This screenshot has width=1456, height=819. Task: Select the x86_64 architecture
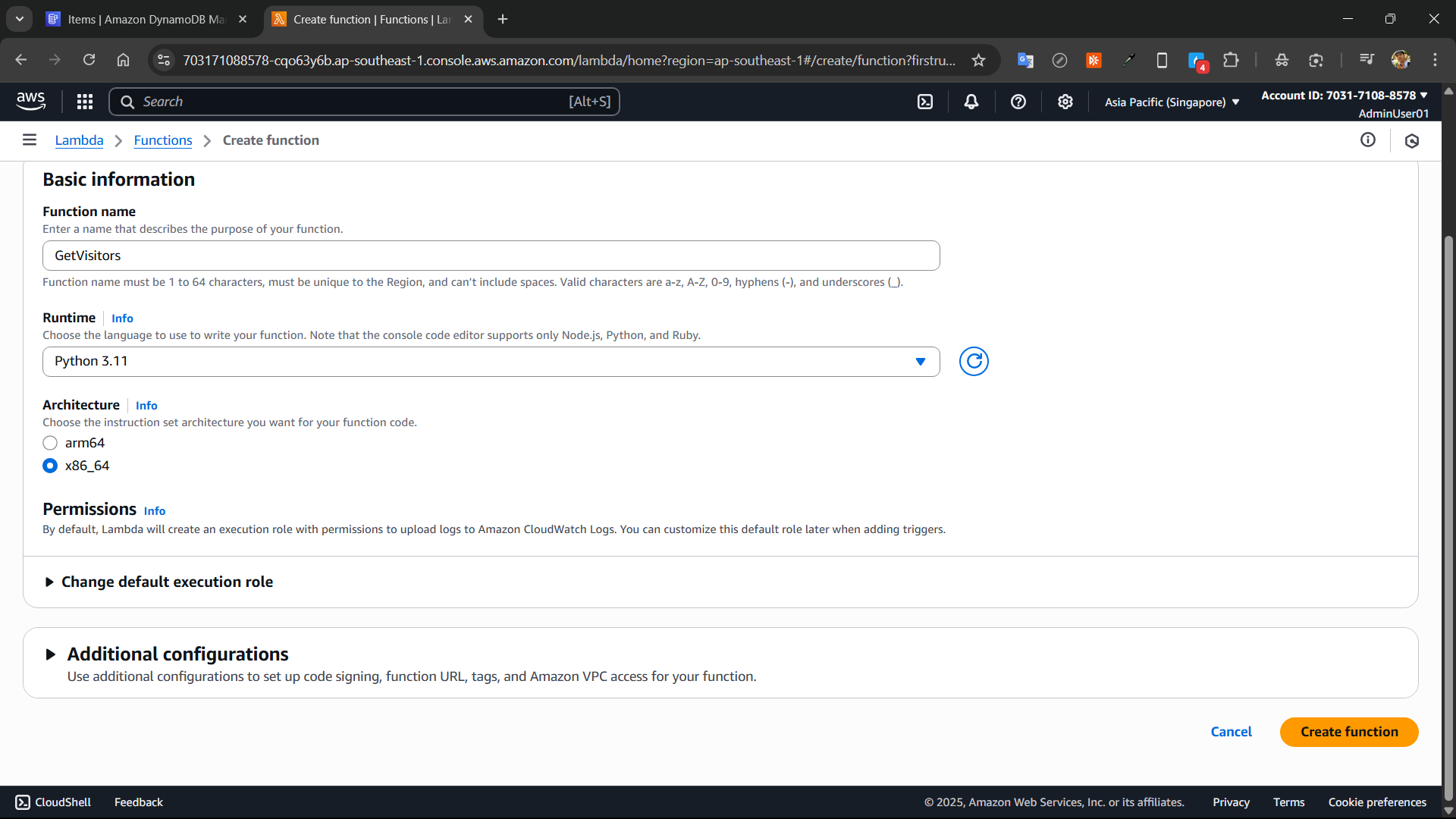(x=50, y=466)
